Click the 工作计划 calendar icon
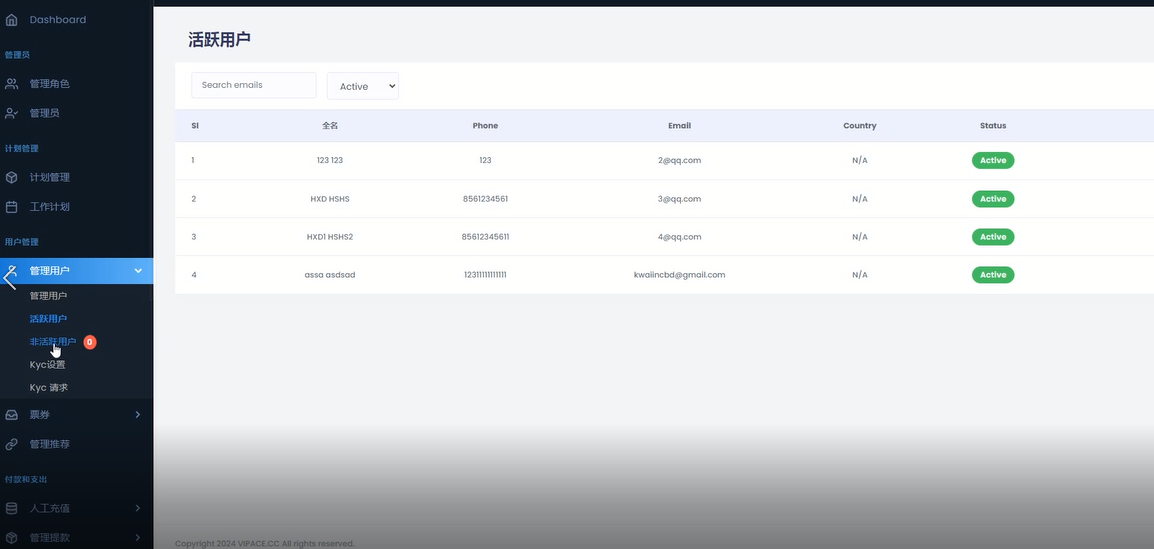1154x549 pixels. [11, 207]
